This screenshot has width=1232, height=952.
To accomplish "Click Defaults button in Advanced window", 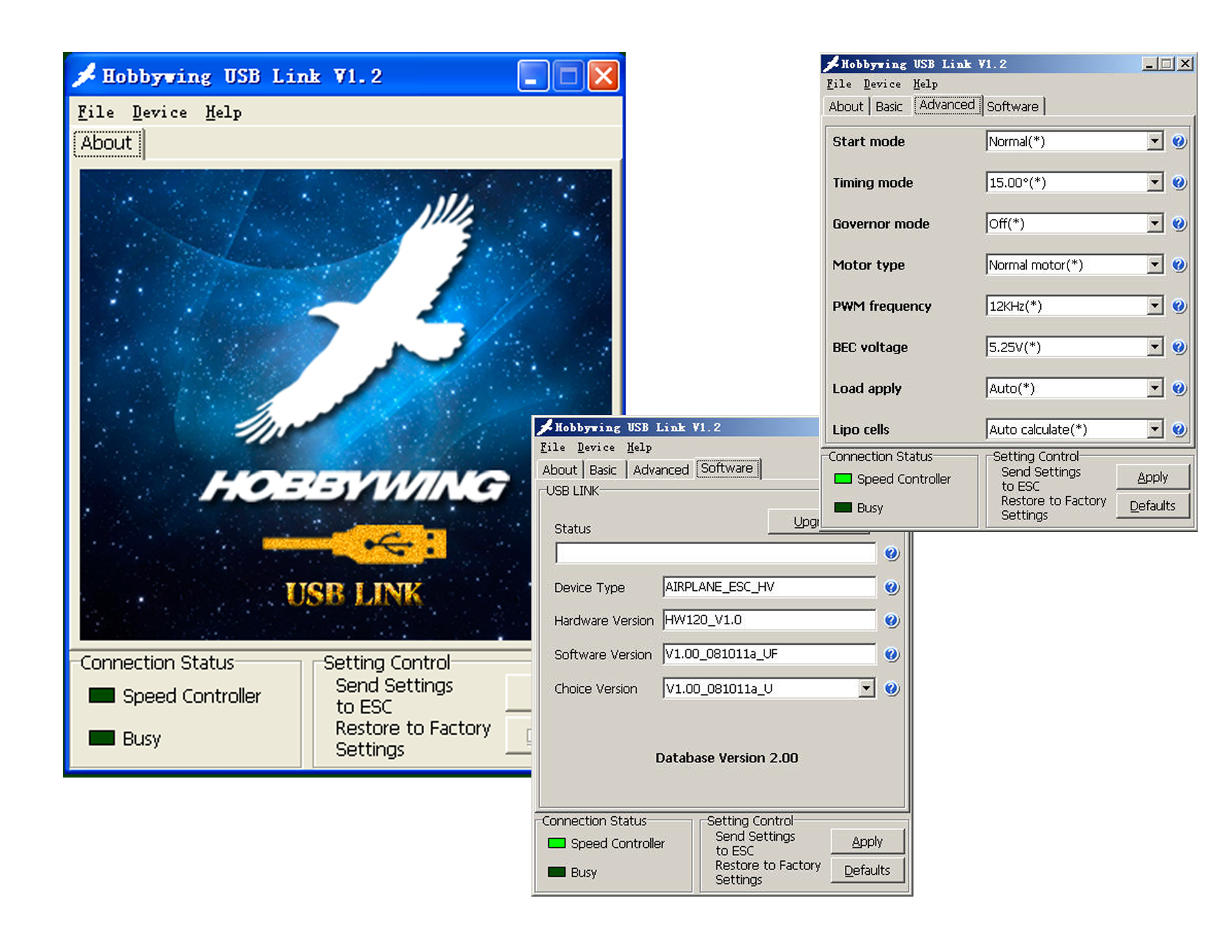I will coord(1152,506).
